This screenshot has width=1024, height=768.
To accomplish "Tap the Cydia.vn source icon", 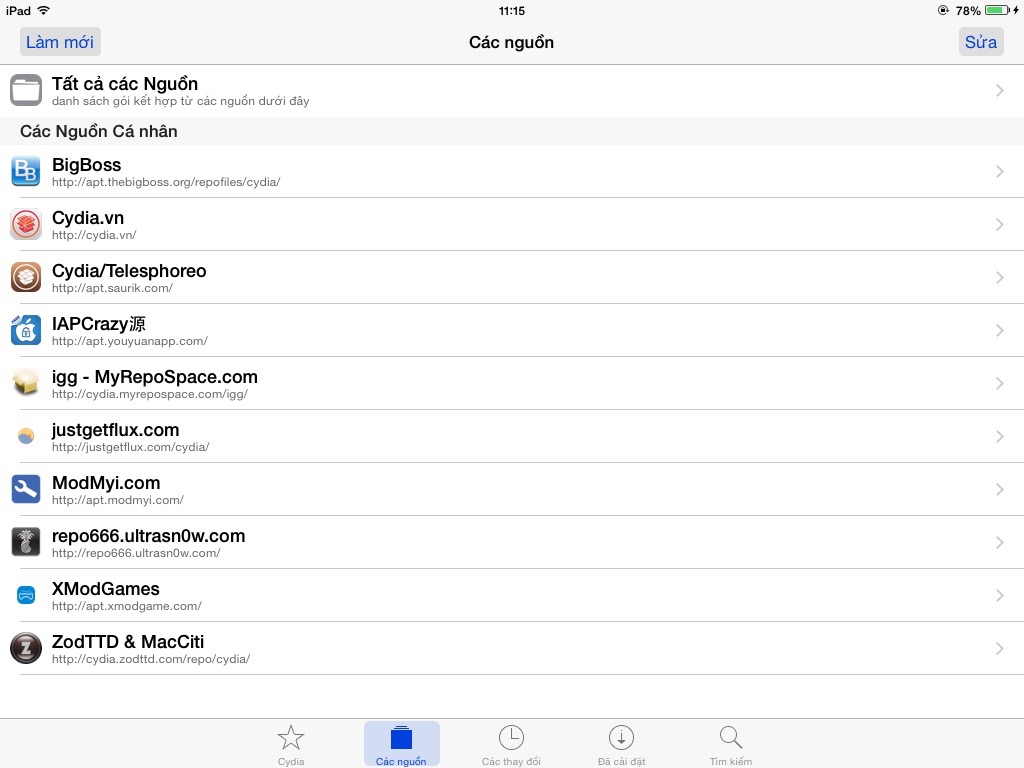I will [x=26, y=224].
